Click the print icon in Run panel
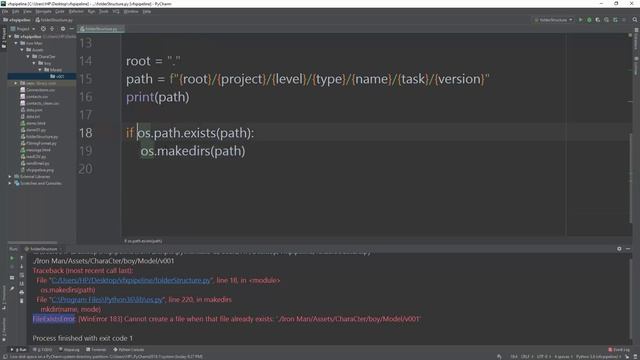Image resolution: width=640 pixels, height=360 pixels. 22,292
